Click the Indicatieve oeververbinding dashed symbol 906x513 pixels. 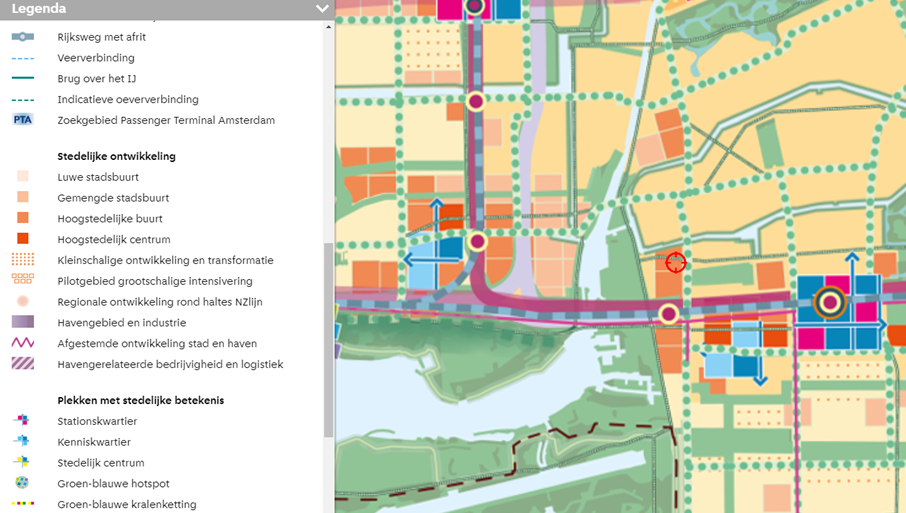[x=23, y=100]
